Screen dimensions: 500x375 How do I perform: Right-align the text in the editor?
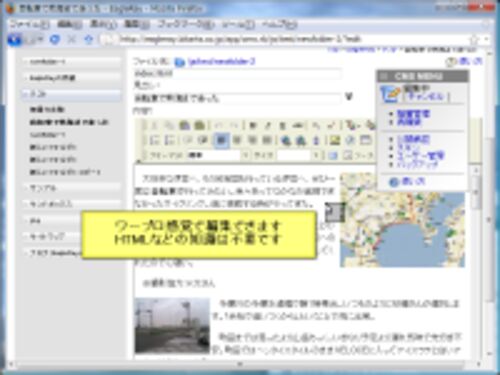[252, 140]
